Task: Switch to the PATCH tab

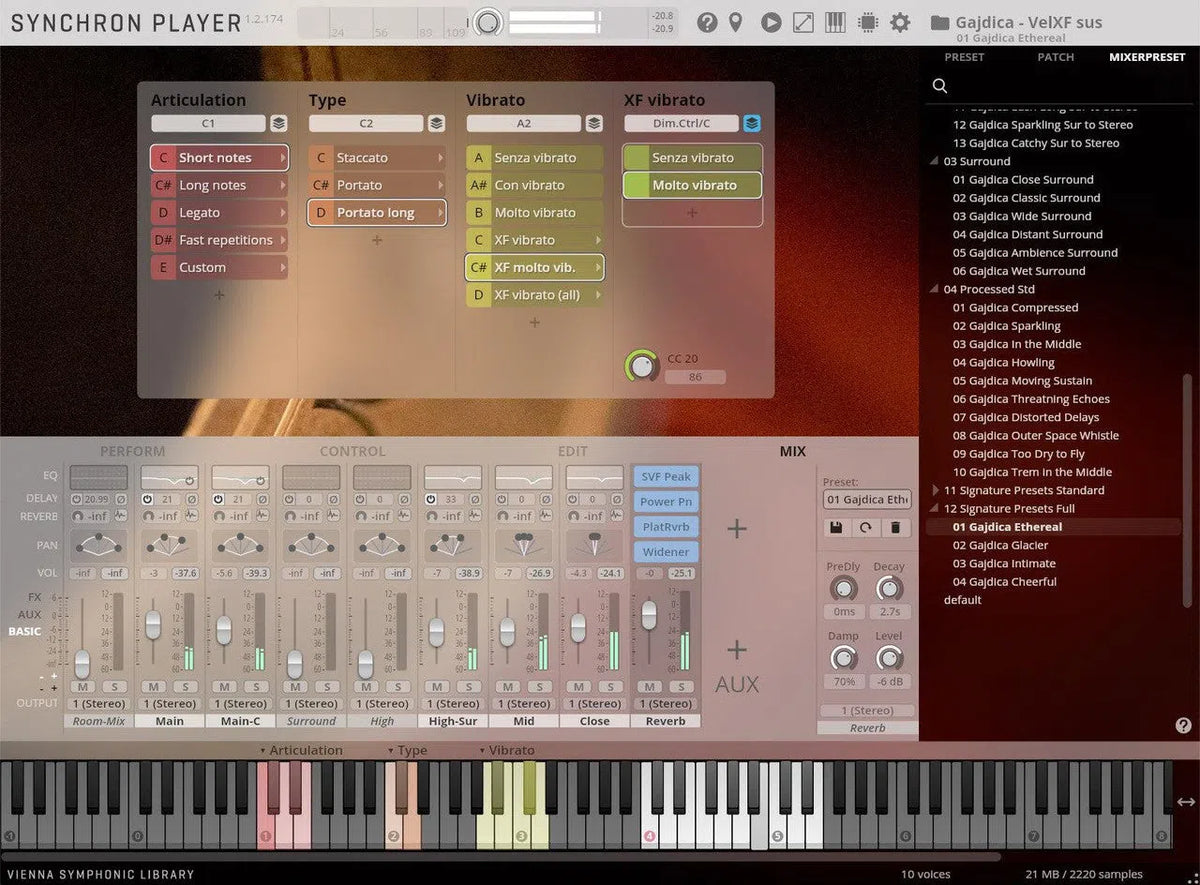Action: [x=1055, y=57]
